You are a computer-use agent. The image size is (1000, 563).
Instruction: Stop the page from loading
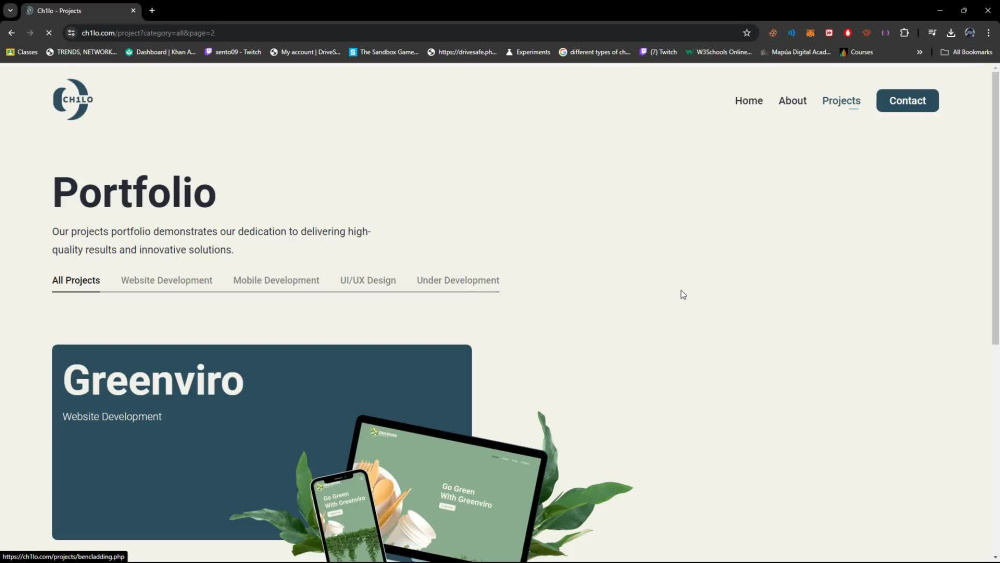click(48, 33)
